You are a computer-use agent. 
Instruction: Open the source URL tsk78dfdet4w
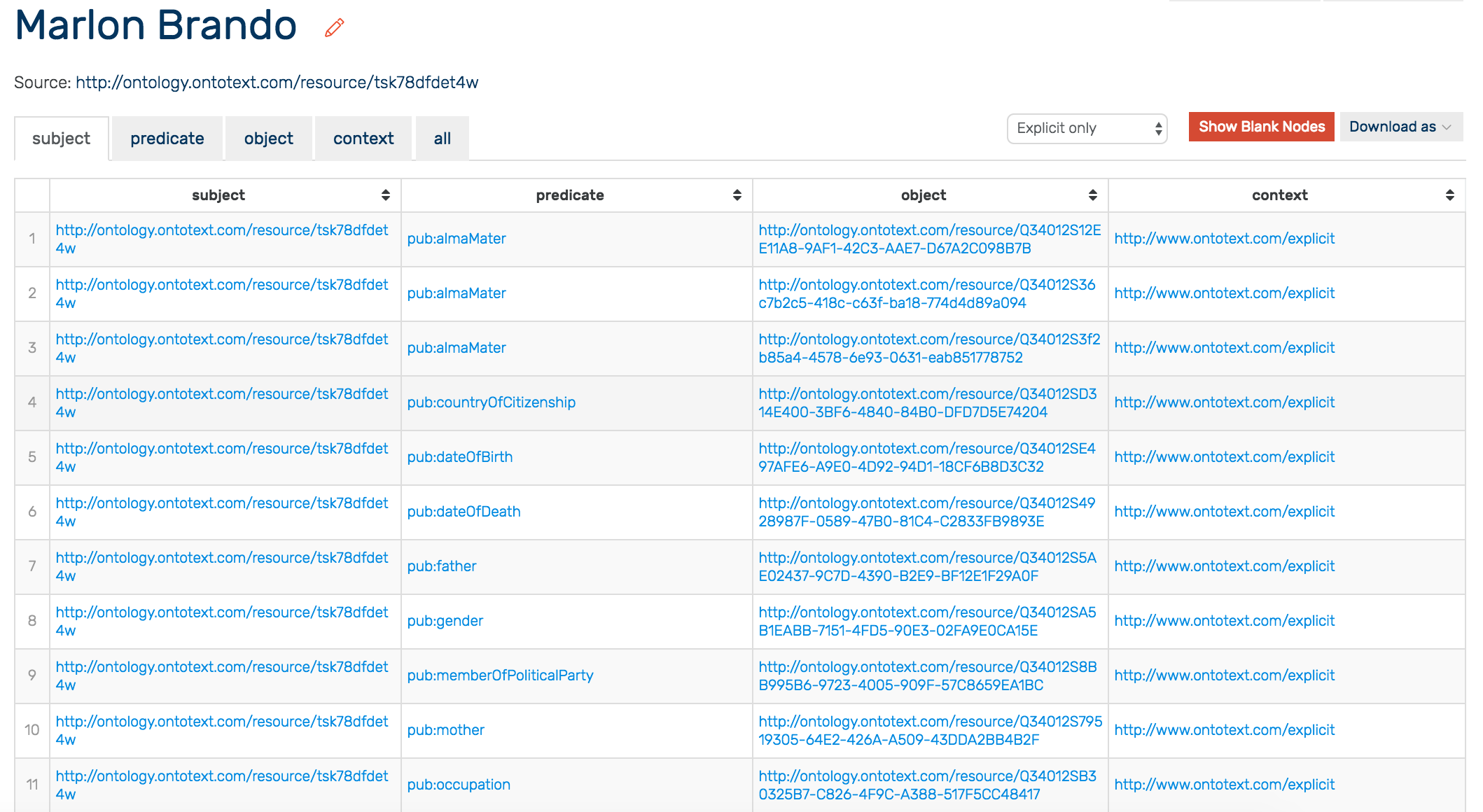277,83
